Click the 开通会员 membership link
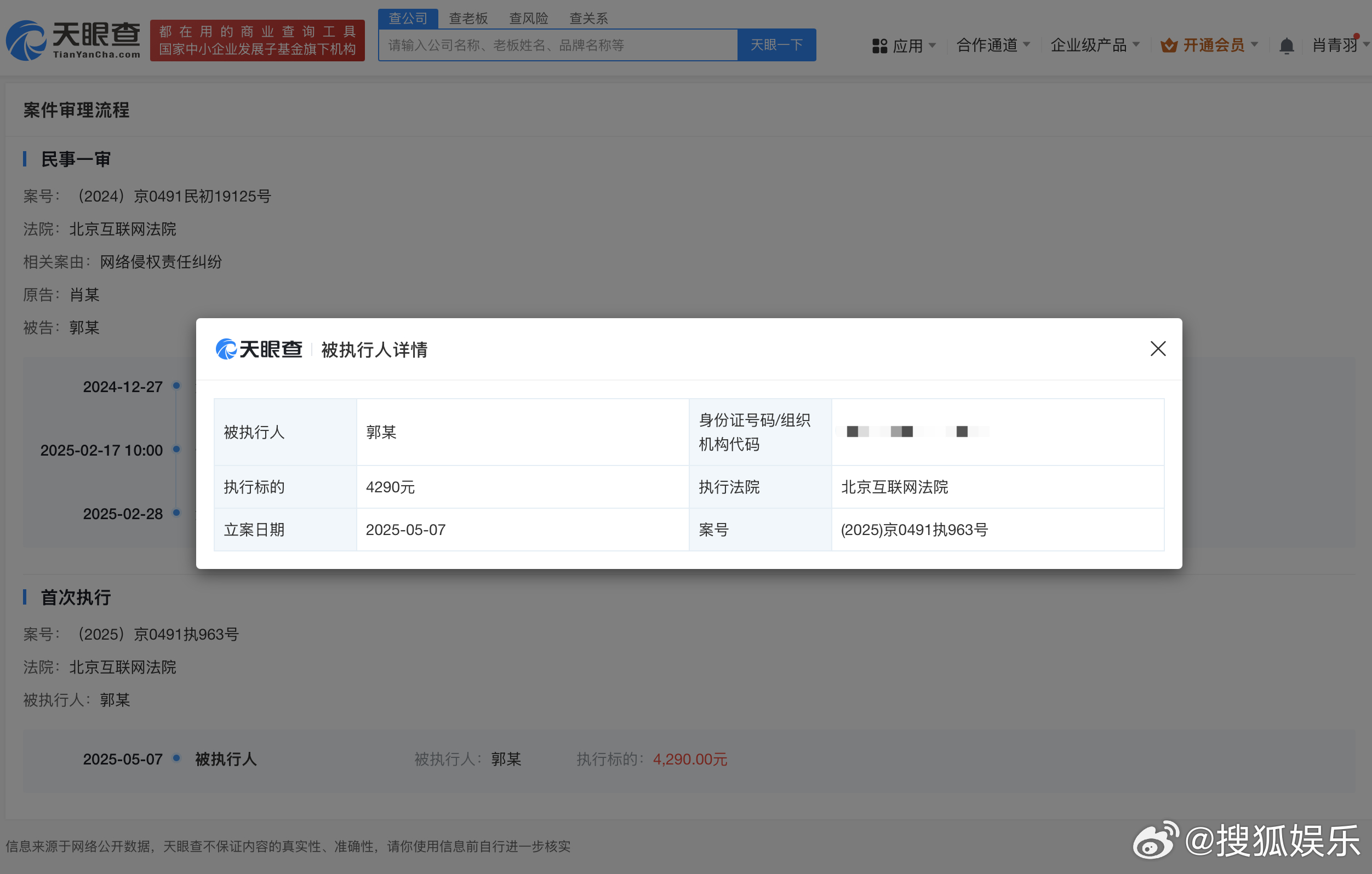1372x874 pixels. click(1214, 45)
